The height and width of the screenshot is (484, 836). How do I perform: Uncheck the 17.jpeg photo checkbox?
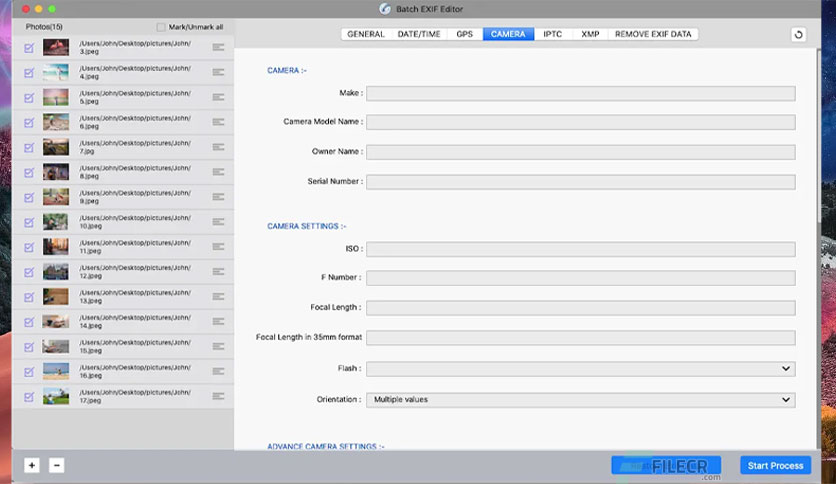click(29, 397)
